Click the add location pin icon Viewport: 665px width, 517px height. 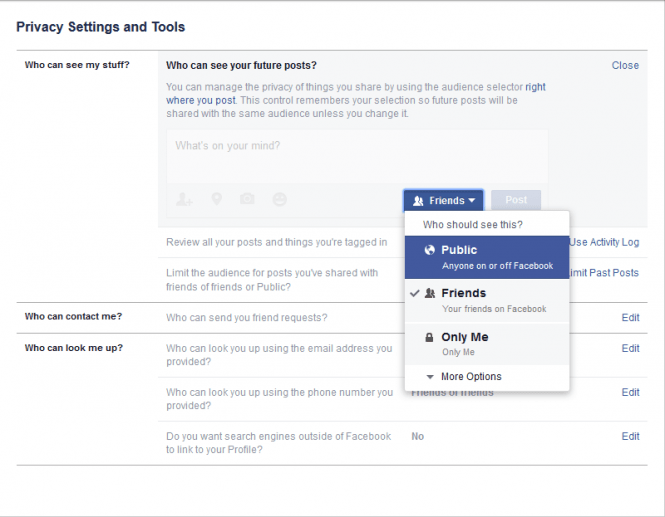[x=216, y=200]
